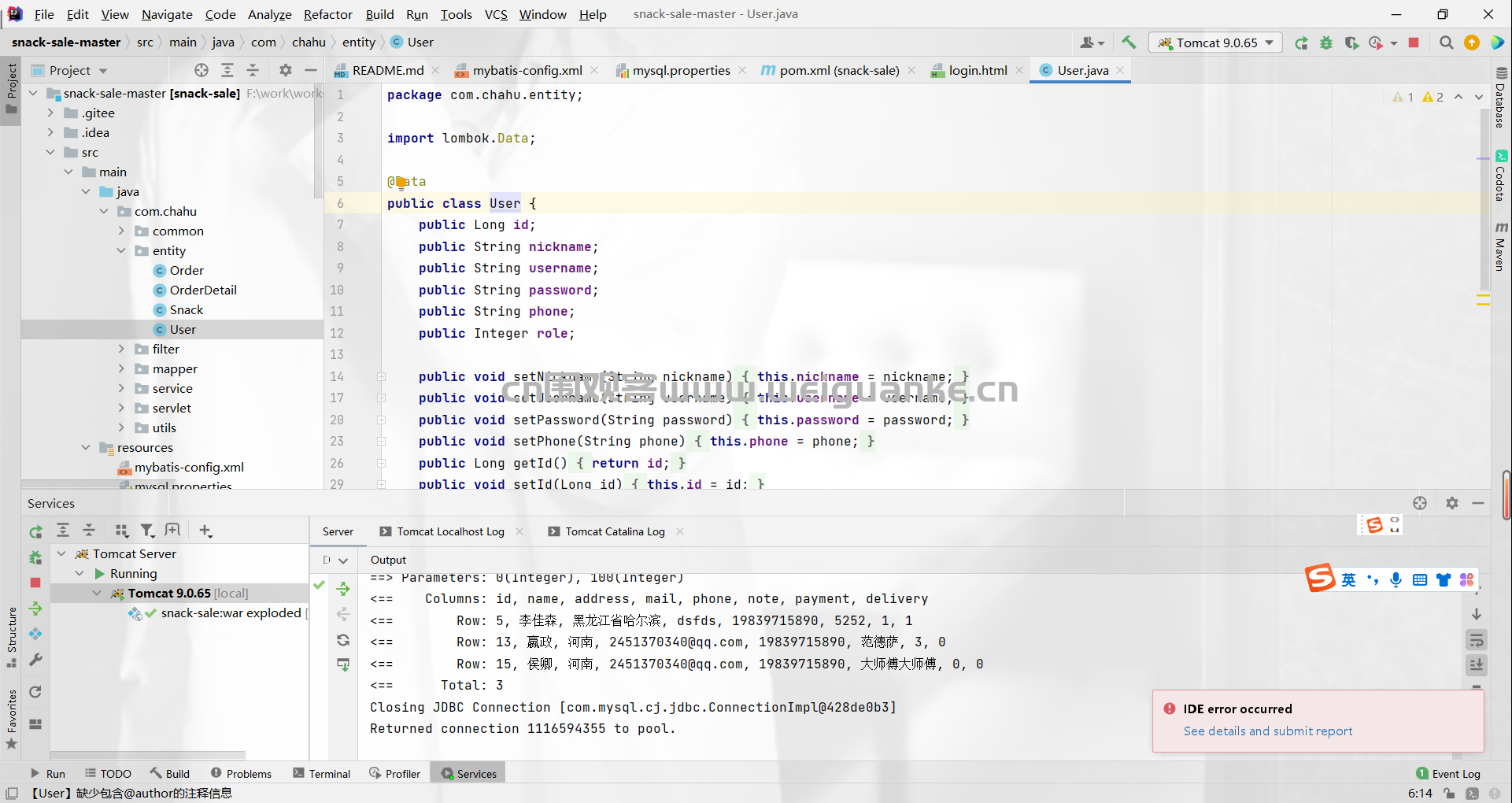Stop the running Tomcat server
The image size is (1512, 803).
(x=1414, y=43)
